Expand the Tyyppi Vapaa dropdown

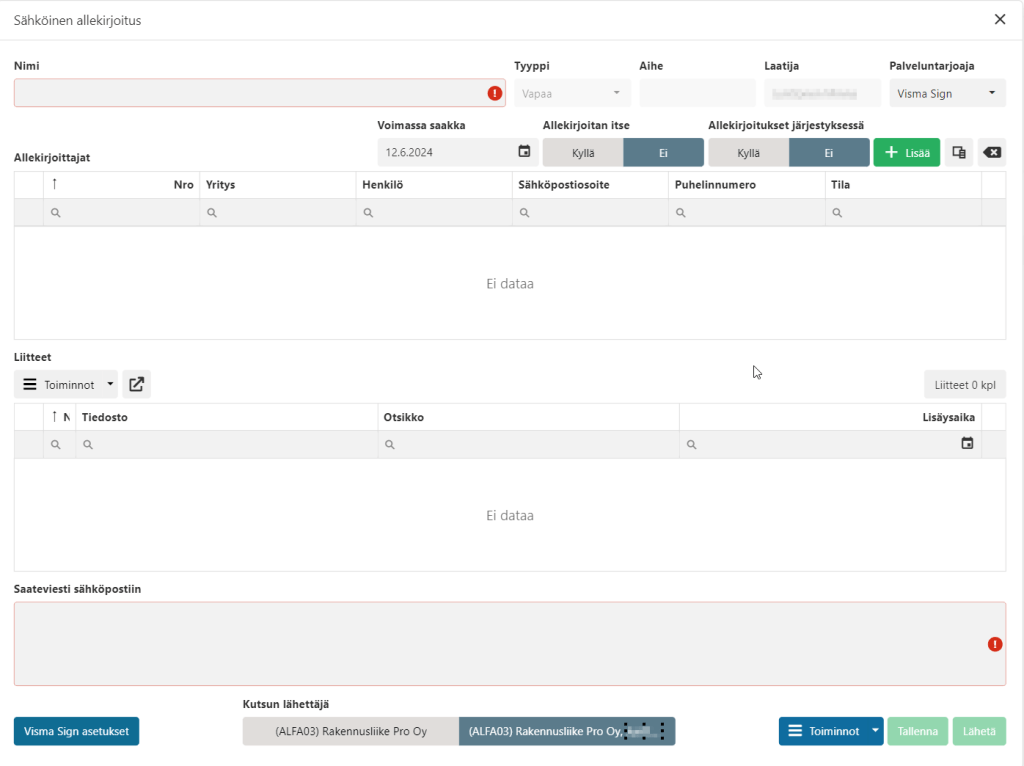pos(572,93)
